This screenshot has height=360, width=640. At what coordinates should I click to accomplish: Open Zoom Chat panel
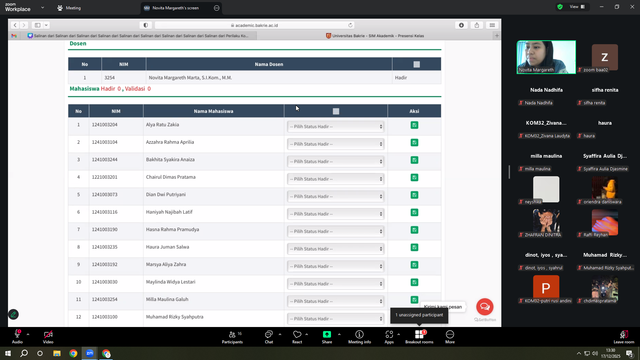(269, 337)
